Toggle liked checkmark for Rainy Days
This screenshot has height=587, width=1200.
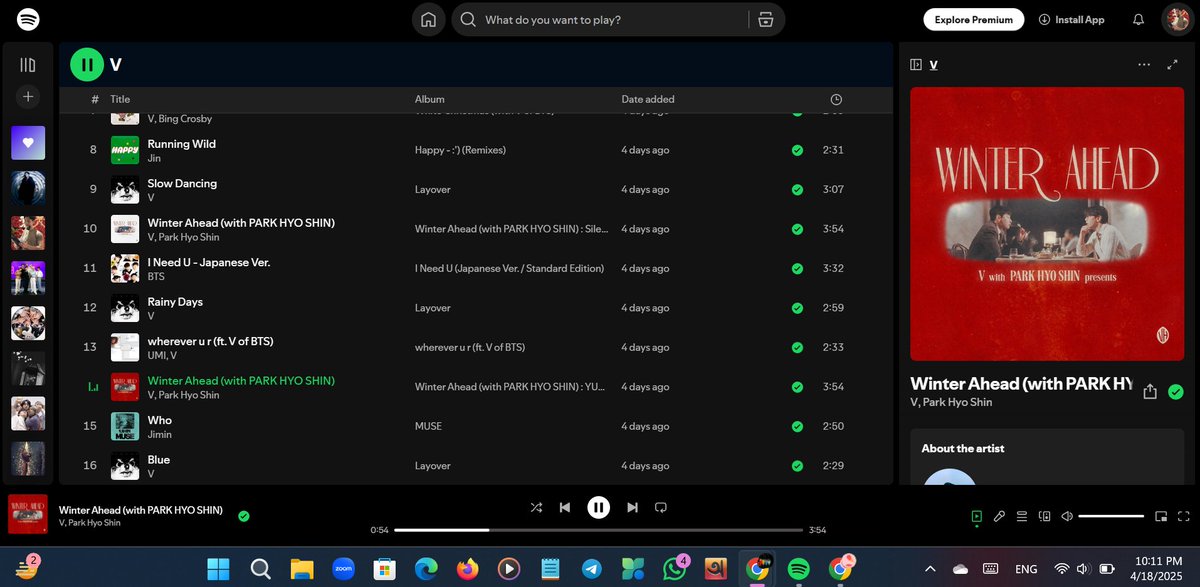tap(797, 308)
